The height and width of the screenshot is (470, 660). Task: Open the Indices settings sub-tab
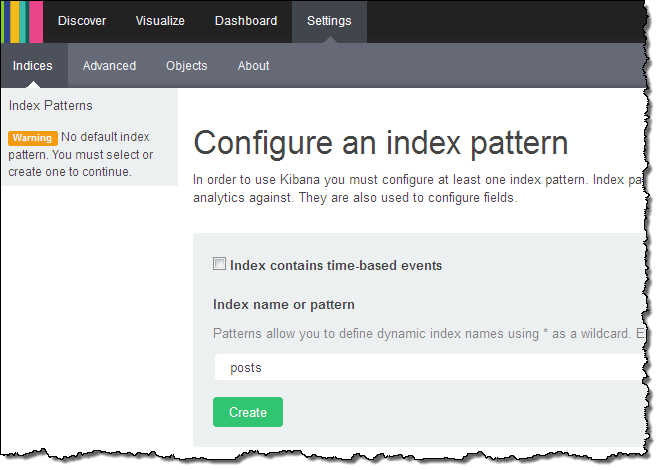pyautogui.click(x=33, y=66)
